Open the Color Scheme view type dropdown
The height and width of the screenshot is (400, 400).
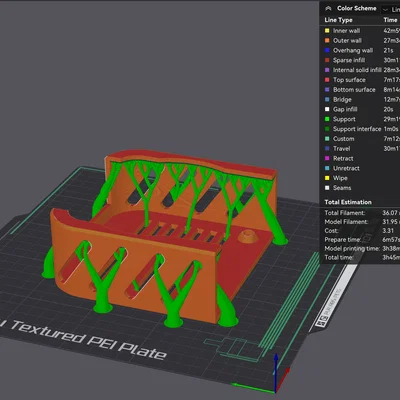pos(391,9)
